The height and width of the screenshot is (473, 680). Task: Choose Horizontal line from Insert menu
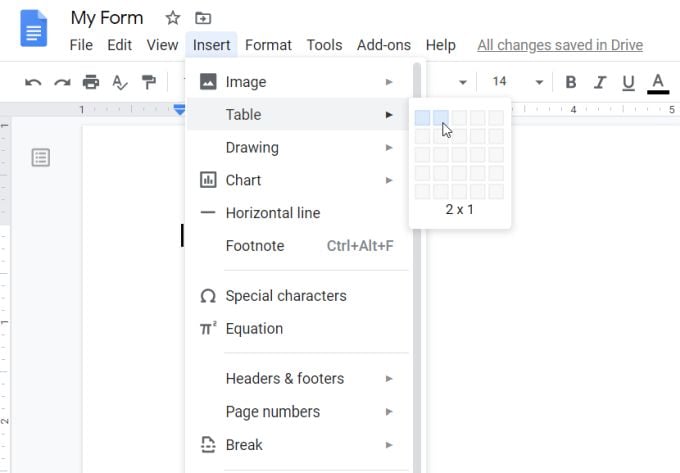pyautogui.click(x=273, y=213)
